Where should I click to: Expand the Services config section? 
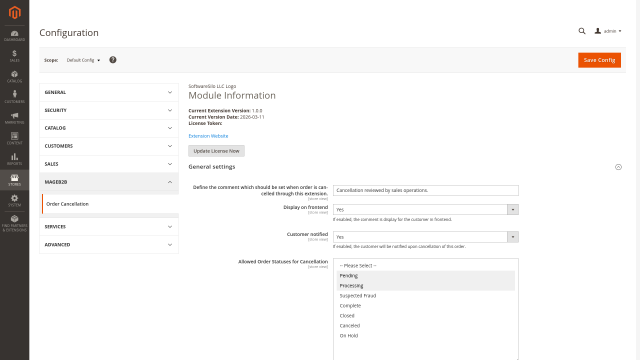(109, 227)
